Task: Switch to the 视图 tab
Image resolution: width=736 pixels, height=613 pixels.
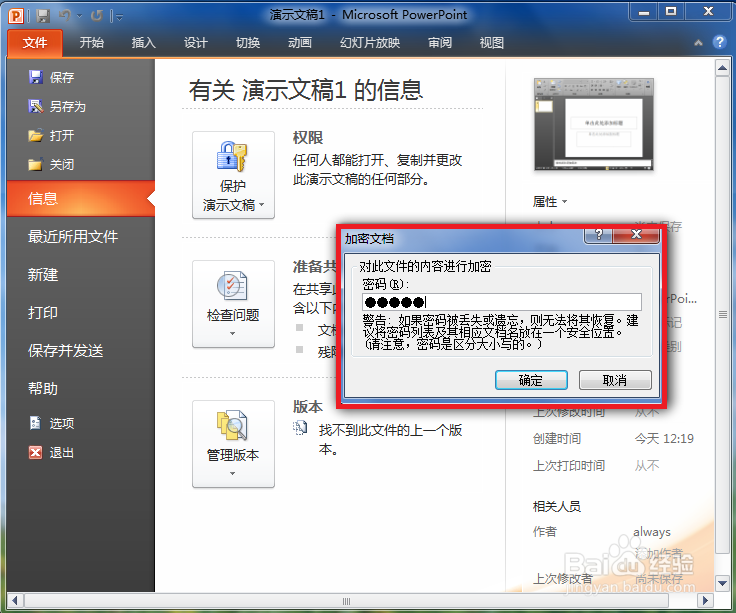Action: click(491, 43)
